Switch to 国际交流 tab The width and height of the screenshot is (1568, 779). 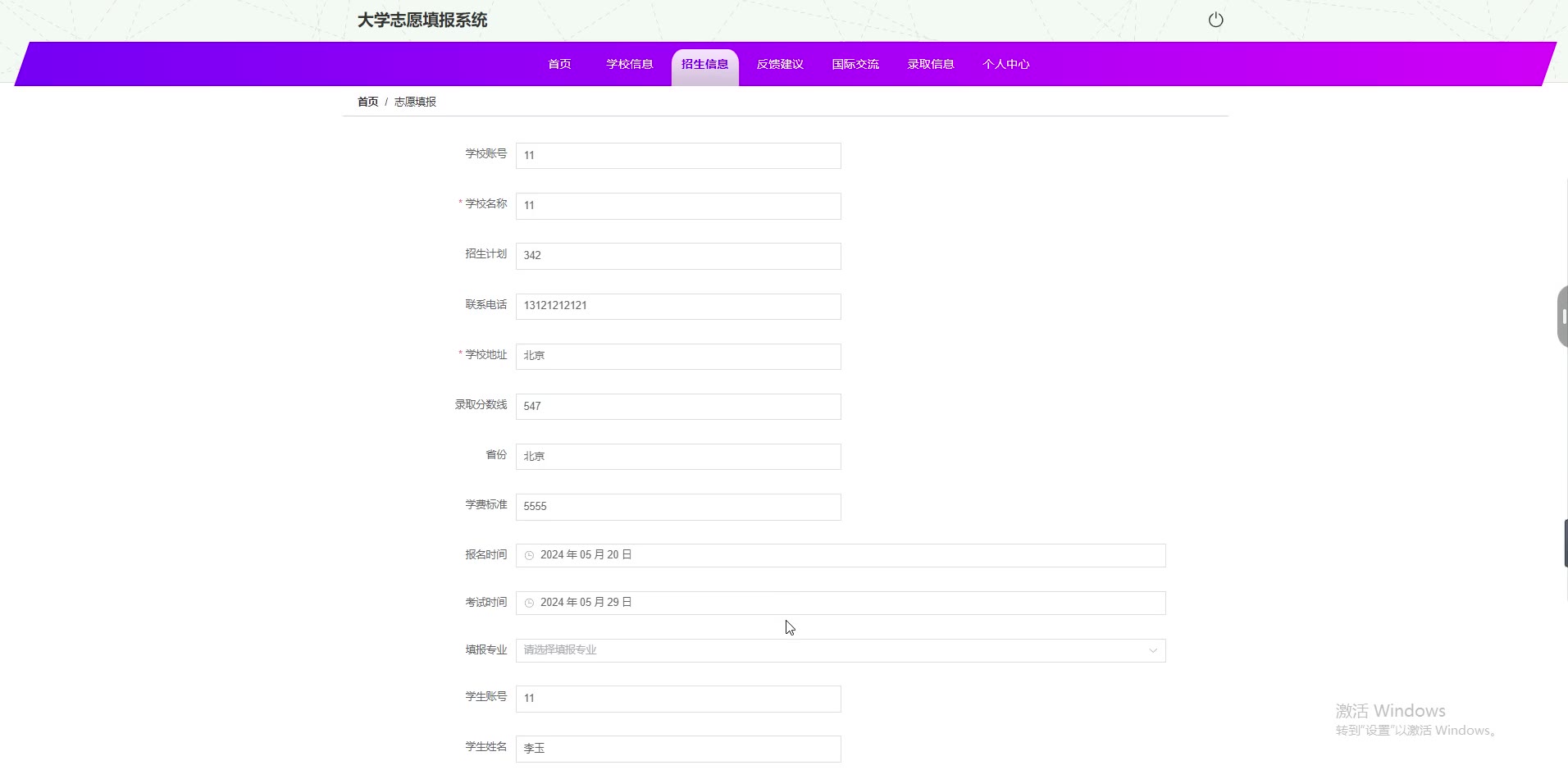coord(855,64)
